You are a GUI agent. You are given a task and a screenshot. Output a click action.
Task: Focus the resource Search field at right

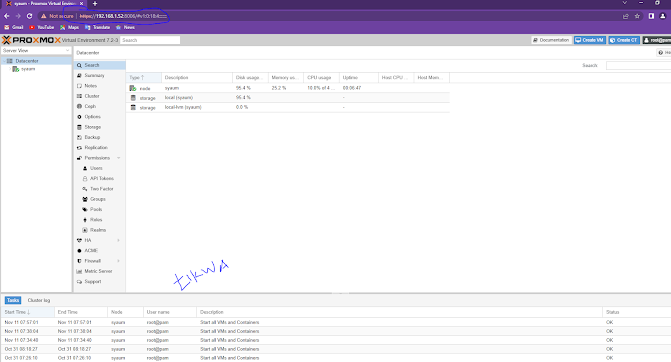638,65
